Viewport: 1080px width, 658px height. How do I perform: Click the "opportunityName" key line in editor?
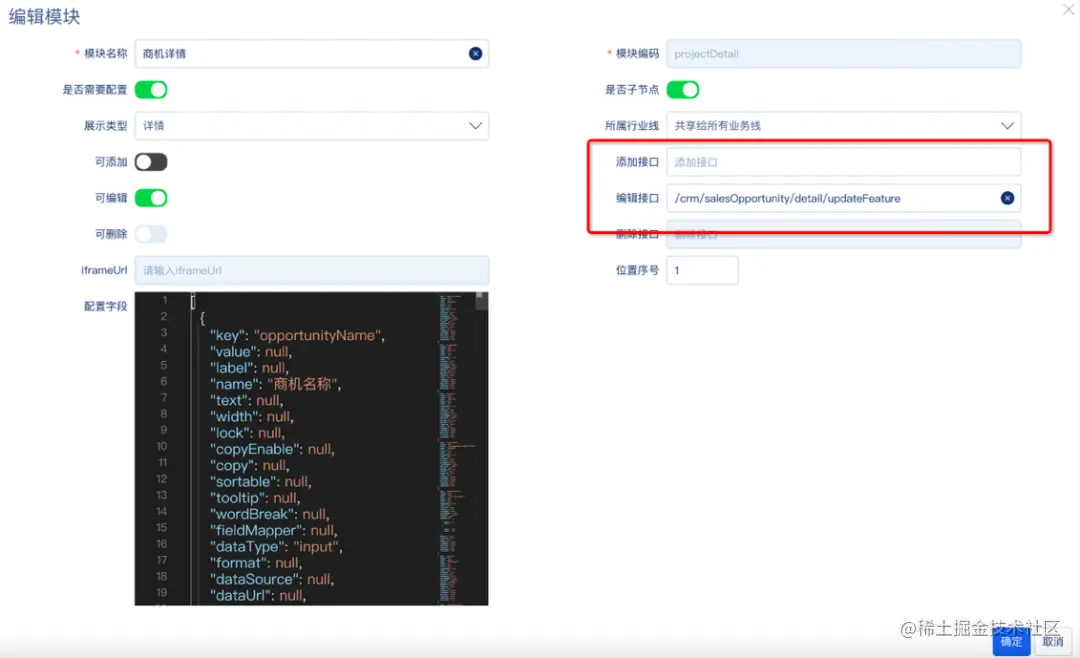[x=298, y=336]
